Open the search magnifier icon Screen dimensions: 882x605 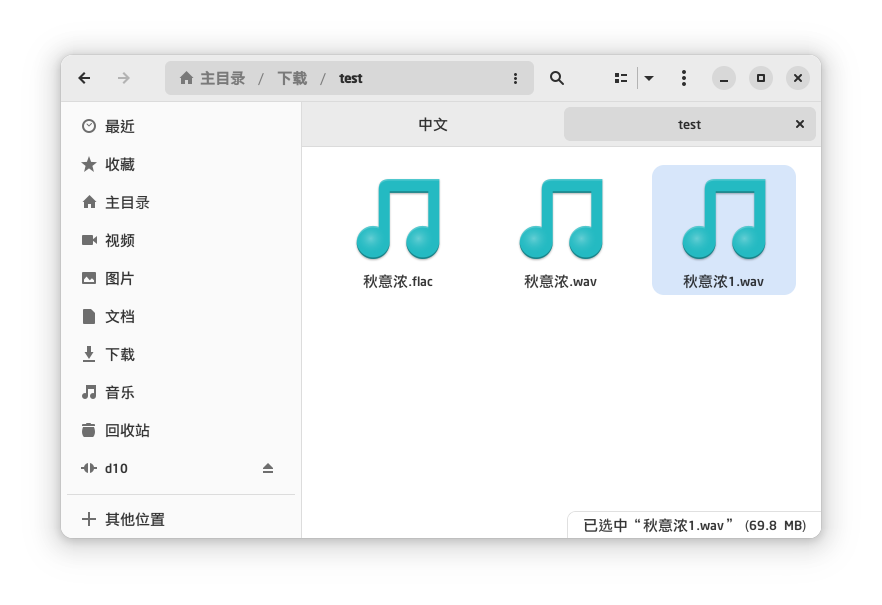click(x=557, y=78)
